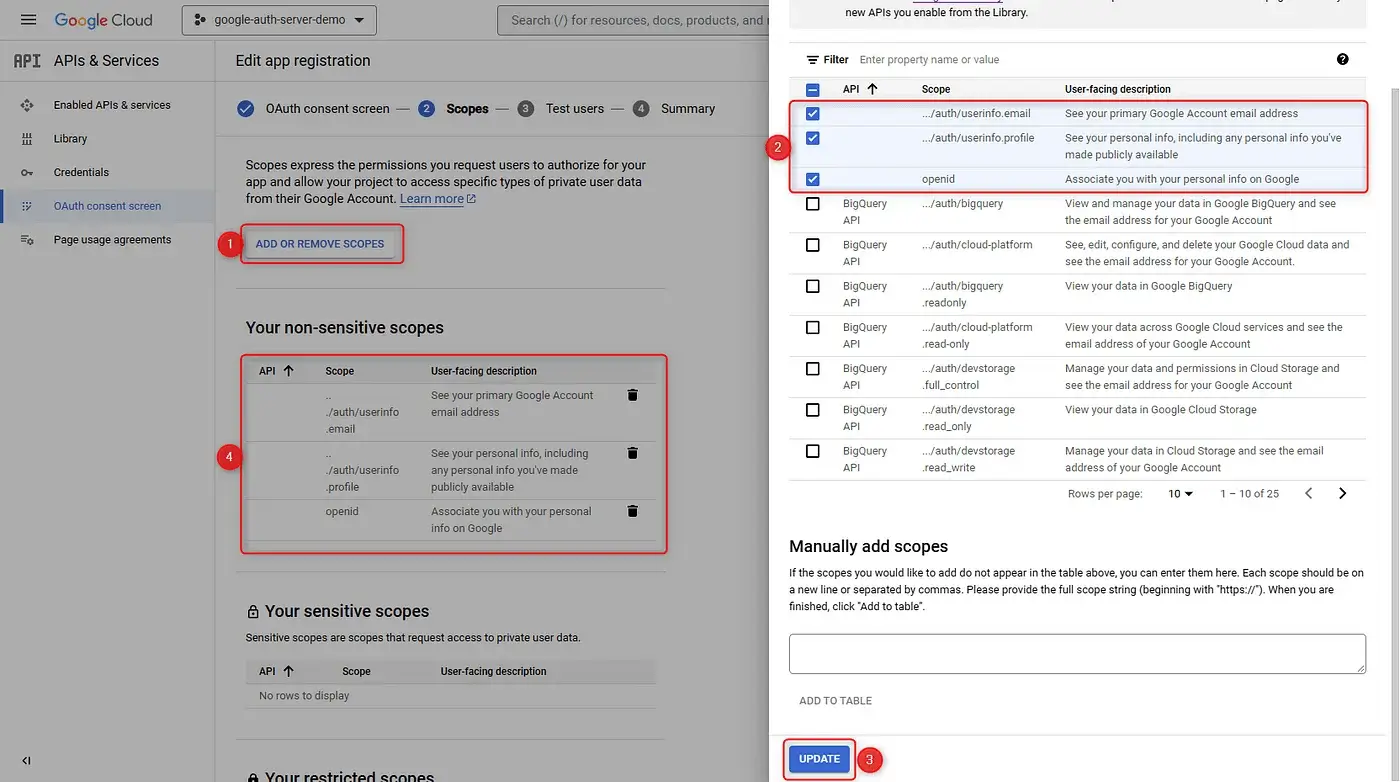Uncheck the userinfo.profile scope
The width and height of the screenshot is (1400, 782).
click(x=813, y=138)
